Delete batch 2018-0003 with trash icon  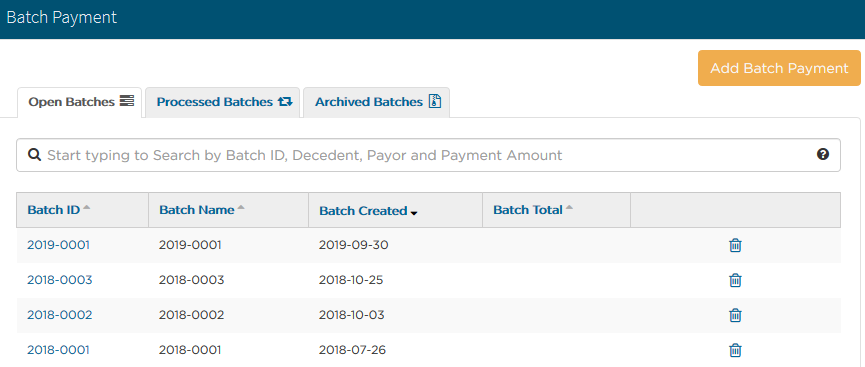735,280
